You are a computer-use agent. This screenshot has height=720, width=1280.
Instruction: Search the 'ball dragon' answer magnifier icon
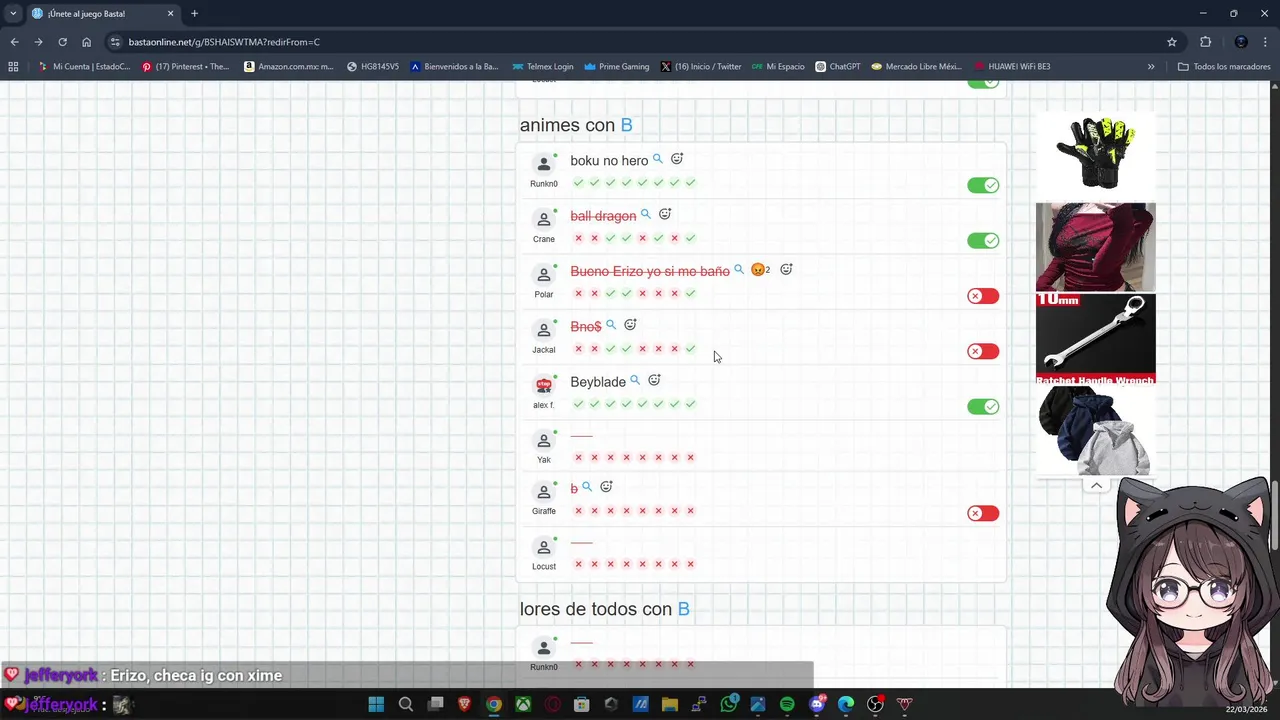pos(646,214)
